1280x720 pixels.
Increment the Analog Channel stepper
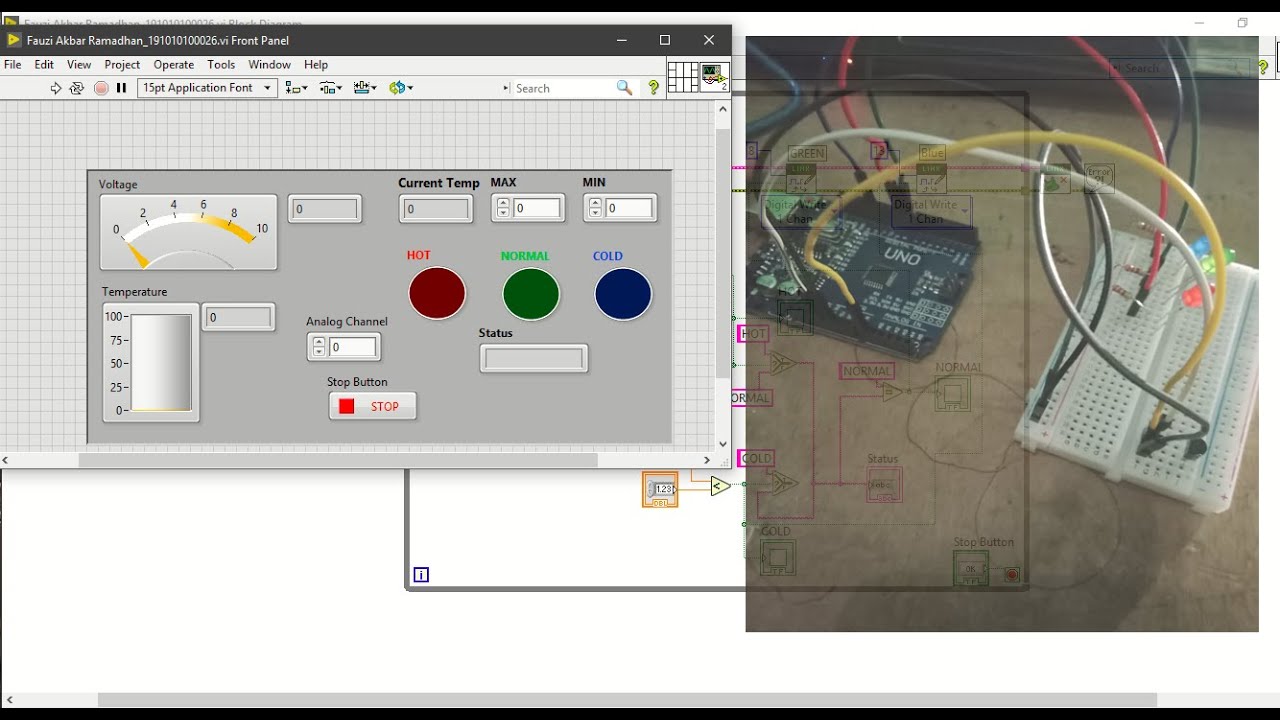tap(319, 342)
